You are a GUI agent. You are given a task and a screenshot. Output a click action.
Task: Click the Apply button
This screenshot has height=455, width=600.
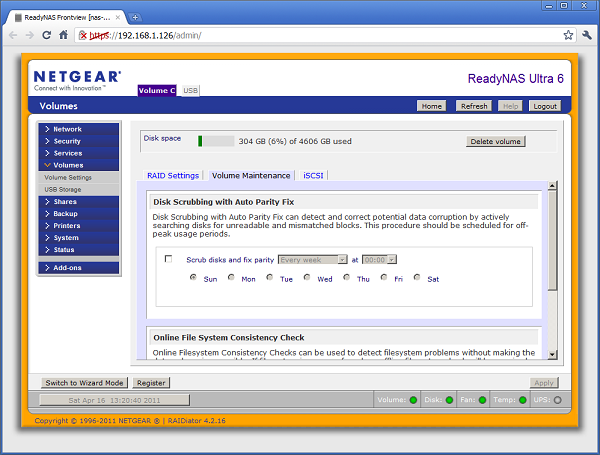tap(544, 383)
